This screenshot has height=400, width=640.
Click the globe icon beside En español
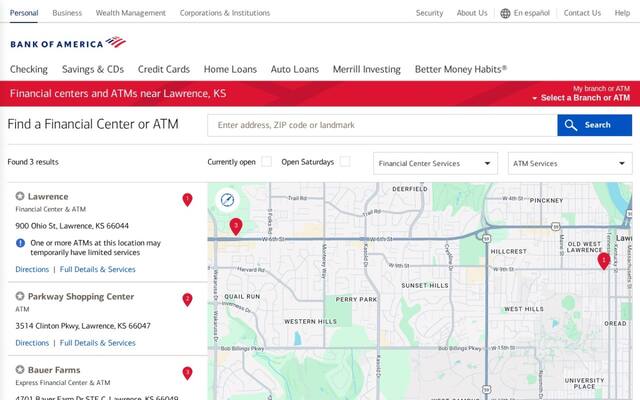pyautogui.click(x=505, y=13)
